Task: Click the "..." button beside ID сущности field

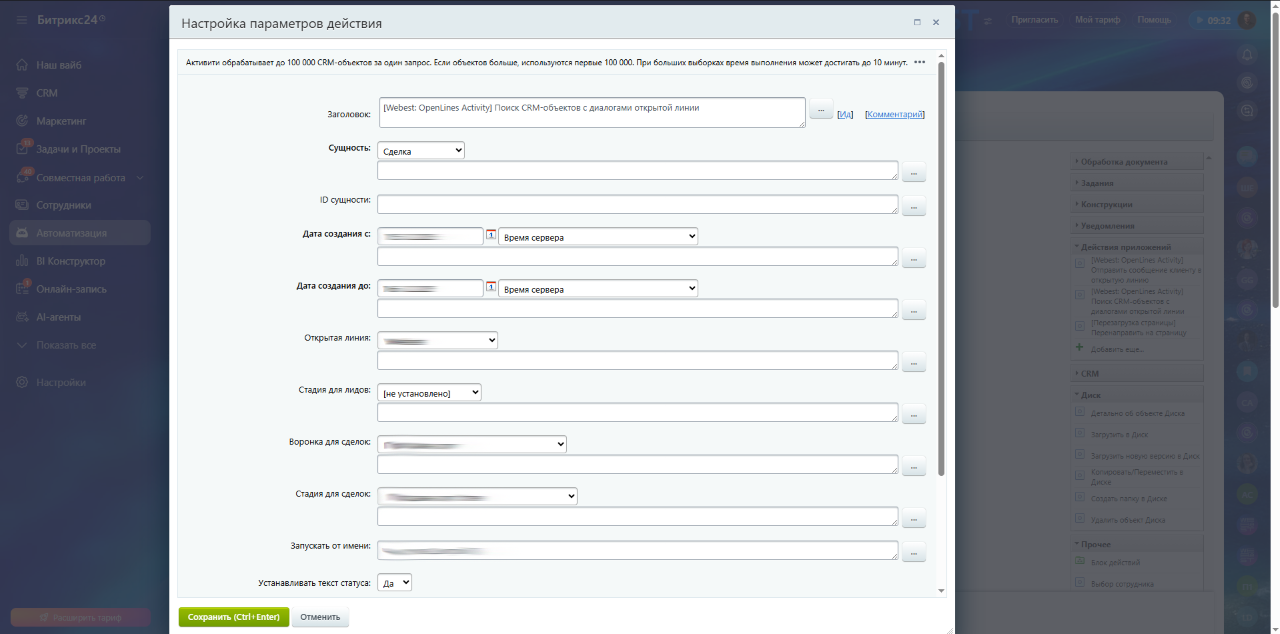Action: (x=914, y=208)
